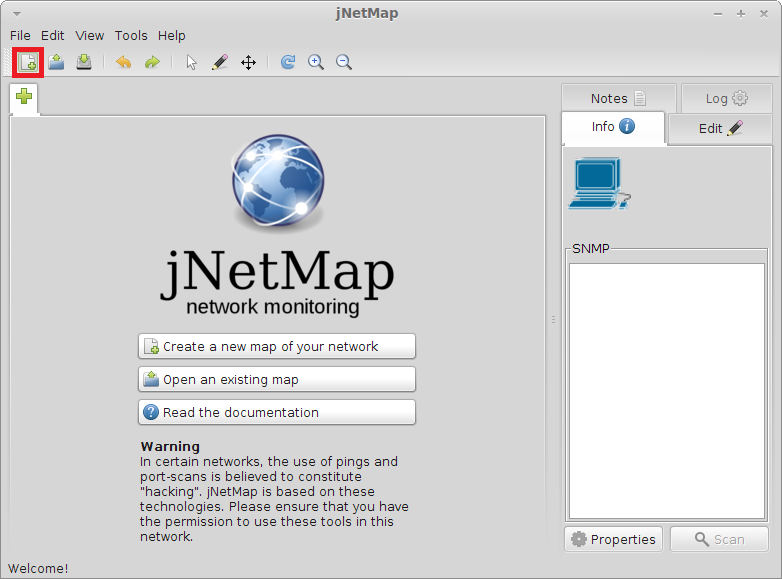Click the Scan button
This screenshot has height=579, width=782.
pyautogui.click(x=719, y=539)
